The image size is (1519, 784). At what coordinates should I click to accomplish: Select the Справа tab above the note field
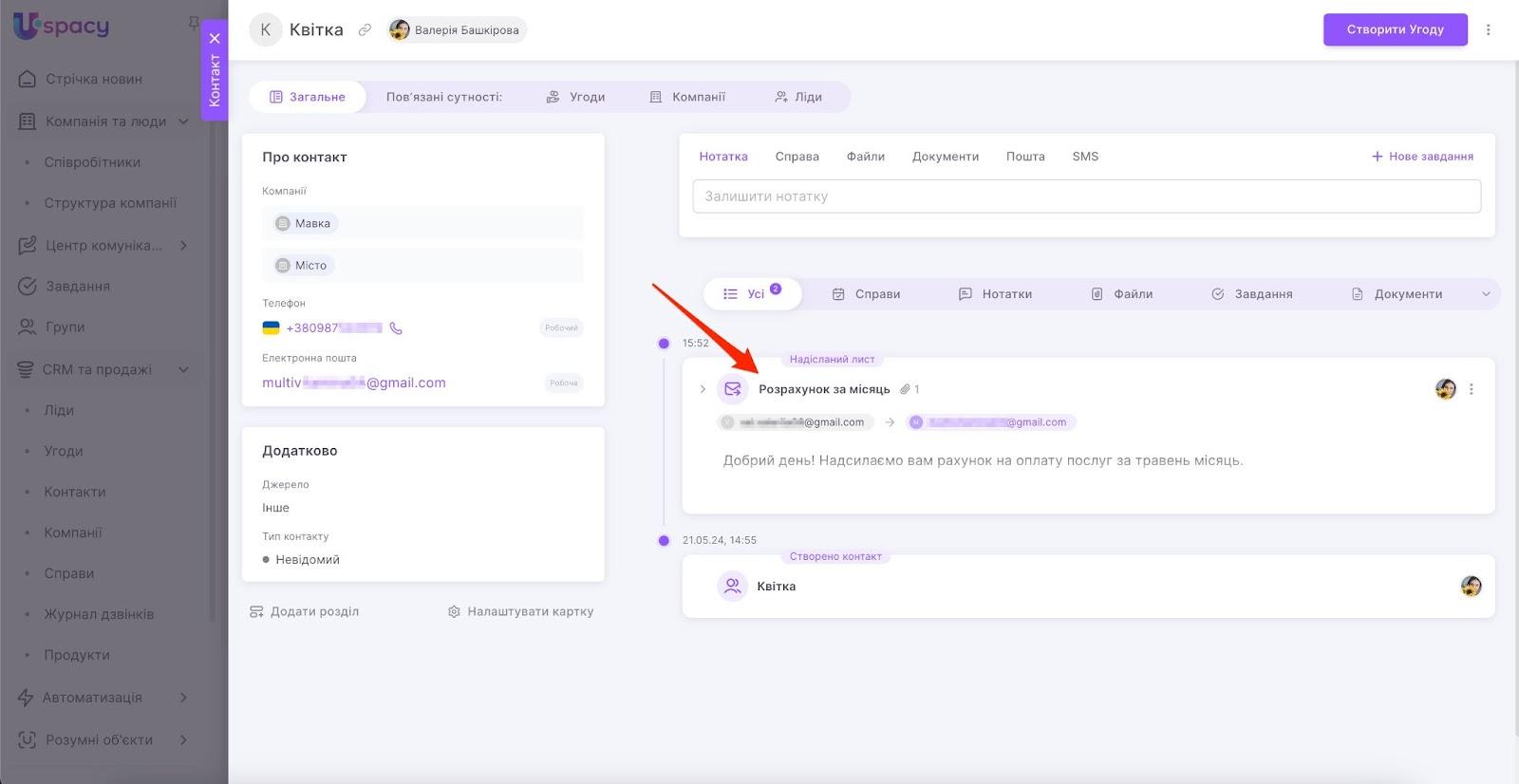coord(797,157)
